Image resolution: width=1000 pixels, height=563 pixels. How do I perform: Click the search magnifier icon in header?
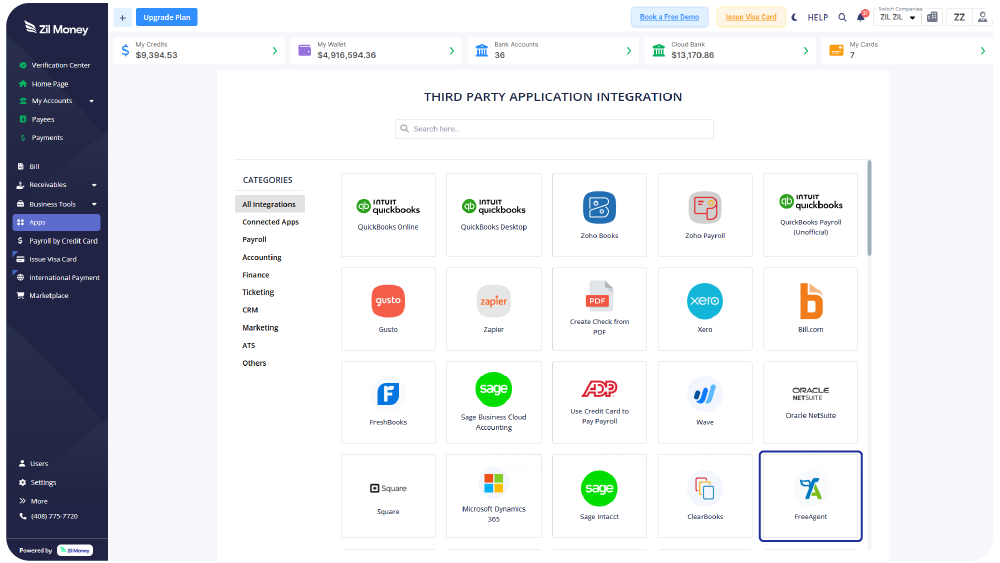click(x=842, y=17)
